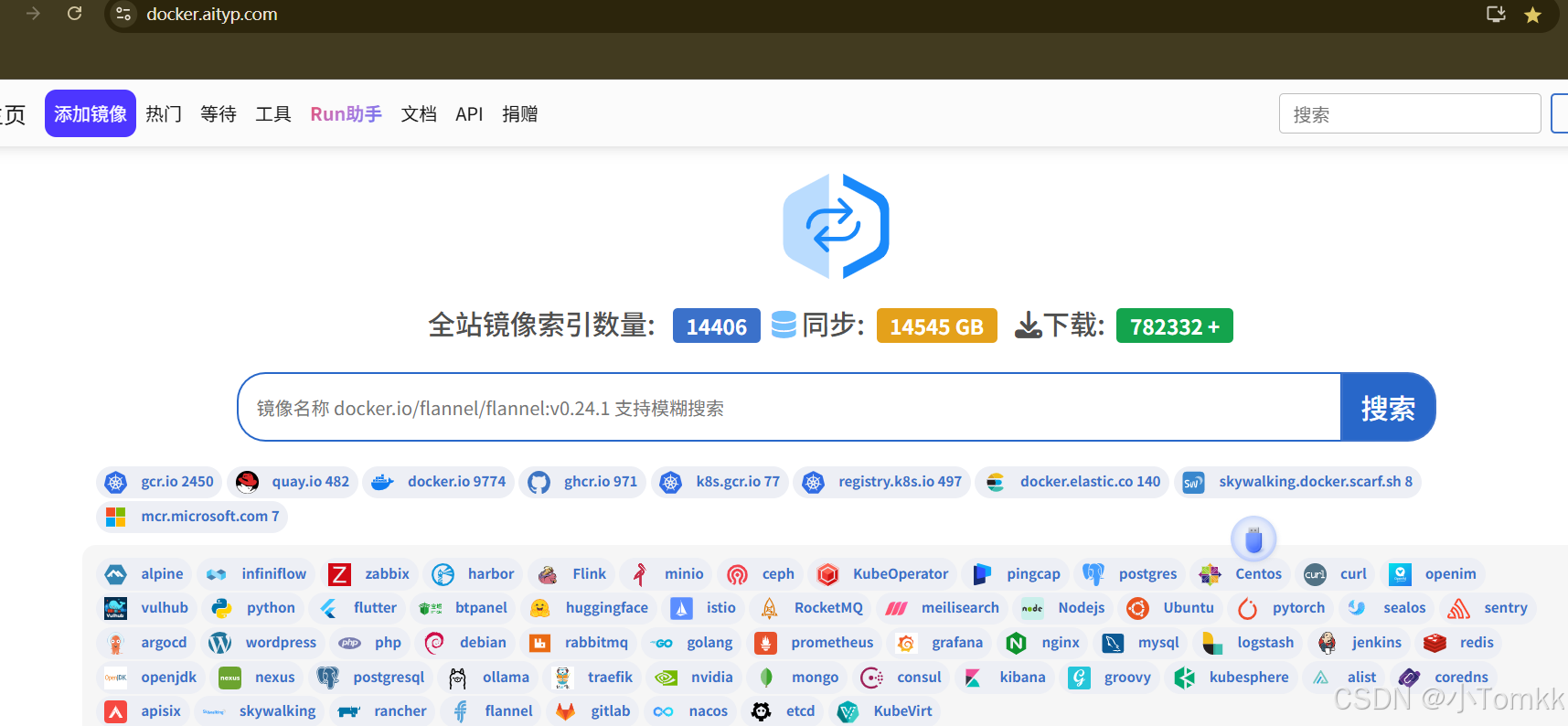The image size is (1568, 726).
Task: Click the bookmark star icon
Action: click(x=1533, y=15)
